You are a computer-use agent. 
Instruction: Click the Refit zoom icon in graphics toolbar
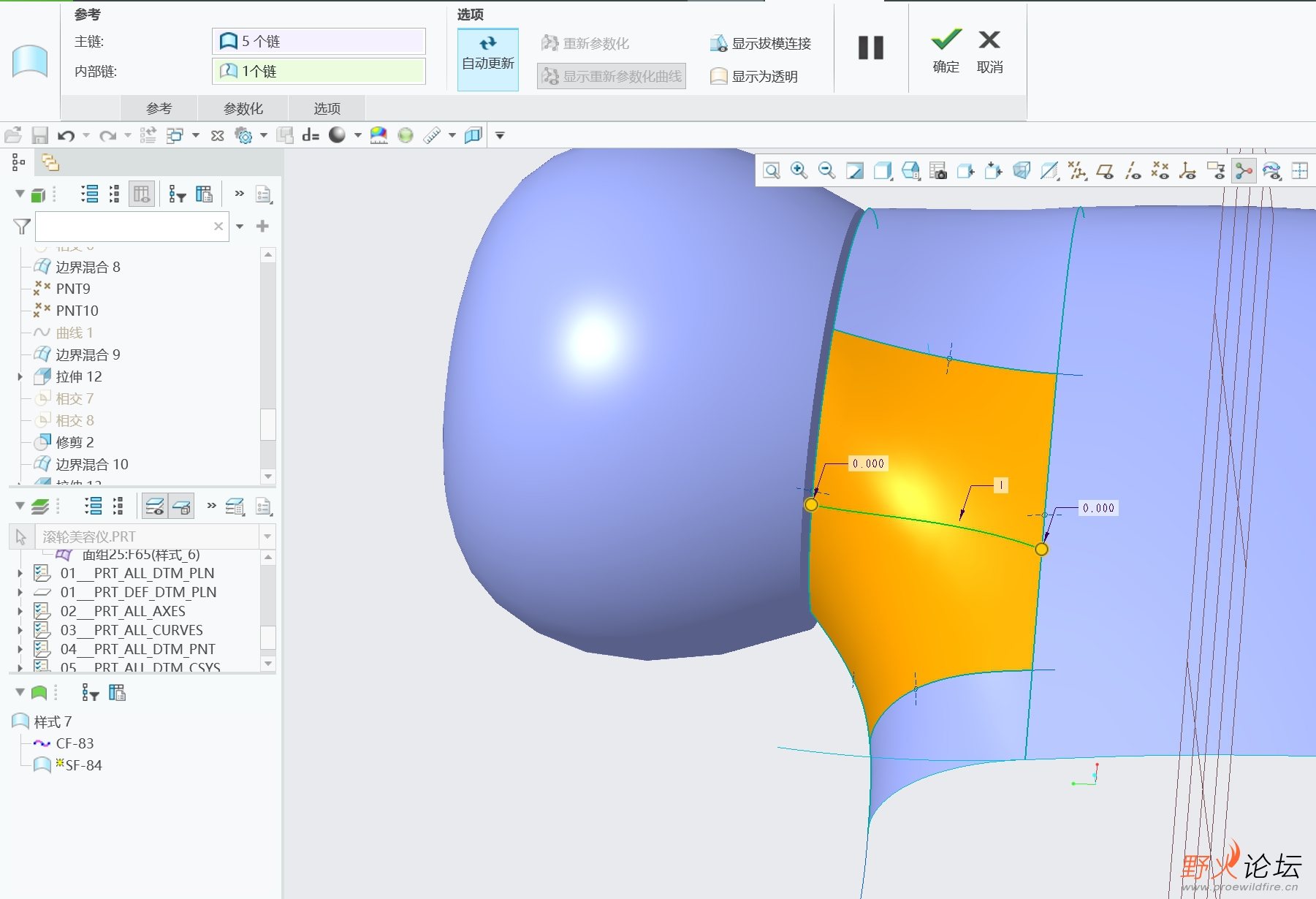point(772,171)
